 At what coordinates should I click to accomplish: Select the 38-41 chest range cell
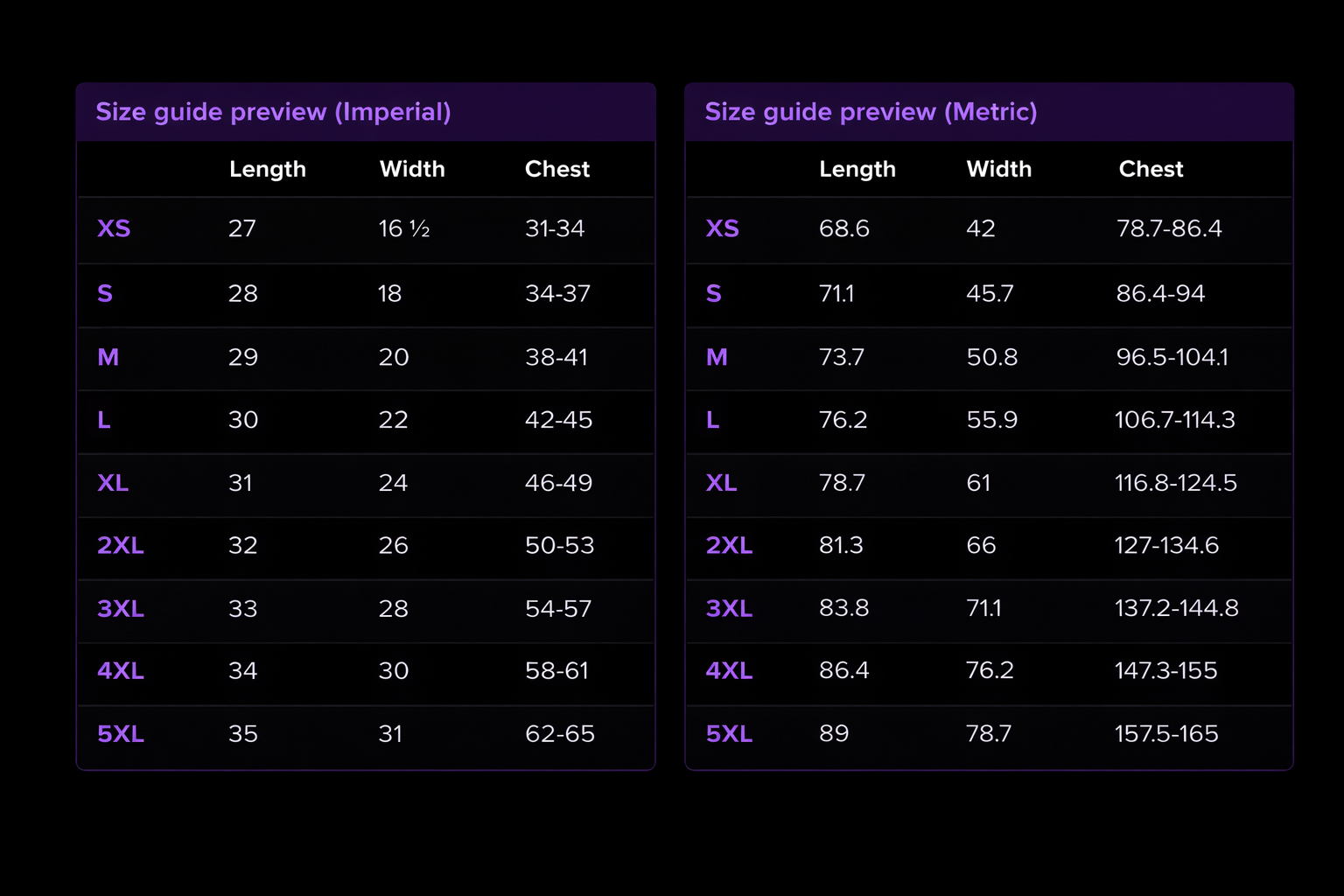coord(556,357)
